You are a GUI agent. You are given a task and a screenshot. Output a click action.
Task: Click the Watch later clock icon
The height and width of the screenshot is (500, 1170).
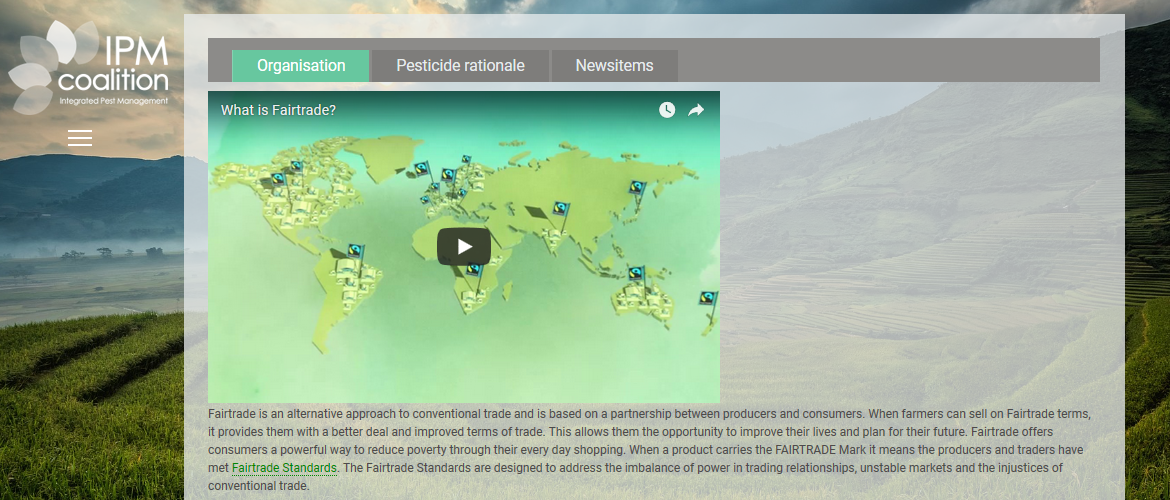pyautogui.click(x=666, y=110)
